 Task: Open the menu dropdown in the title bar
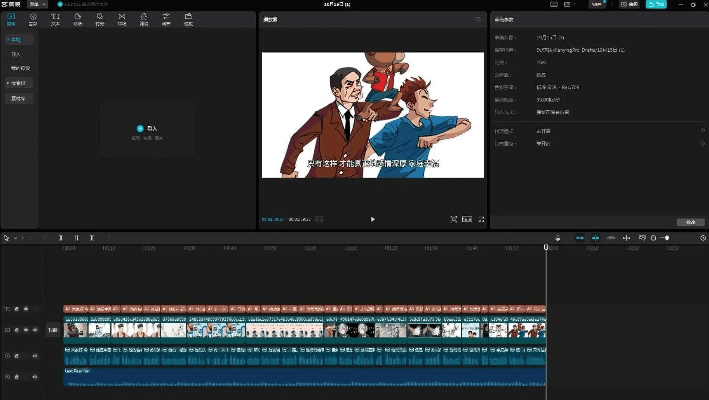pos(36,4)
